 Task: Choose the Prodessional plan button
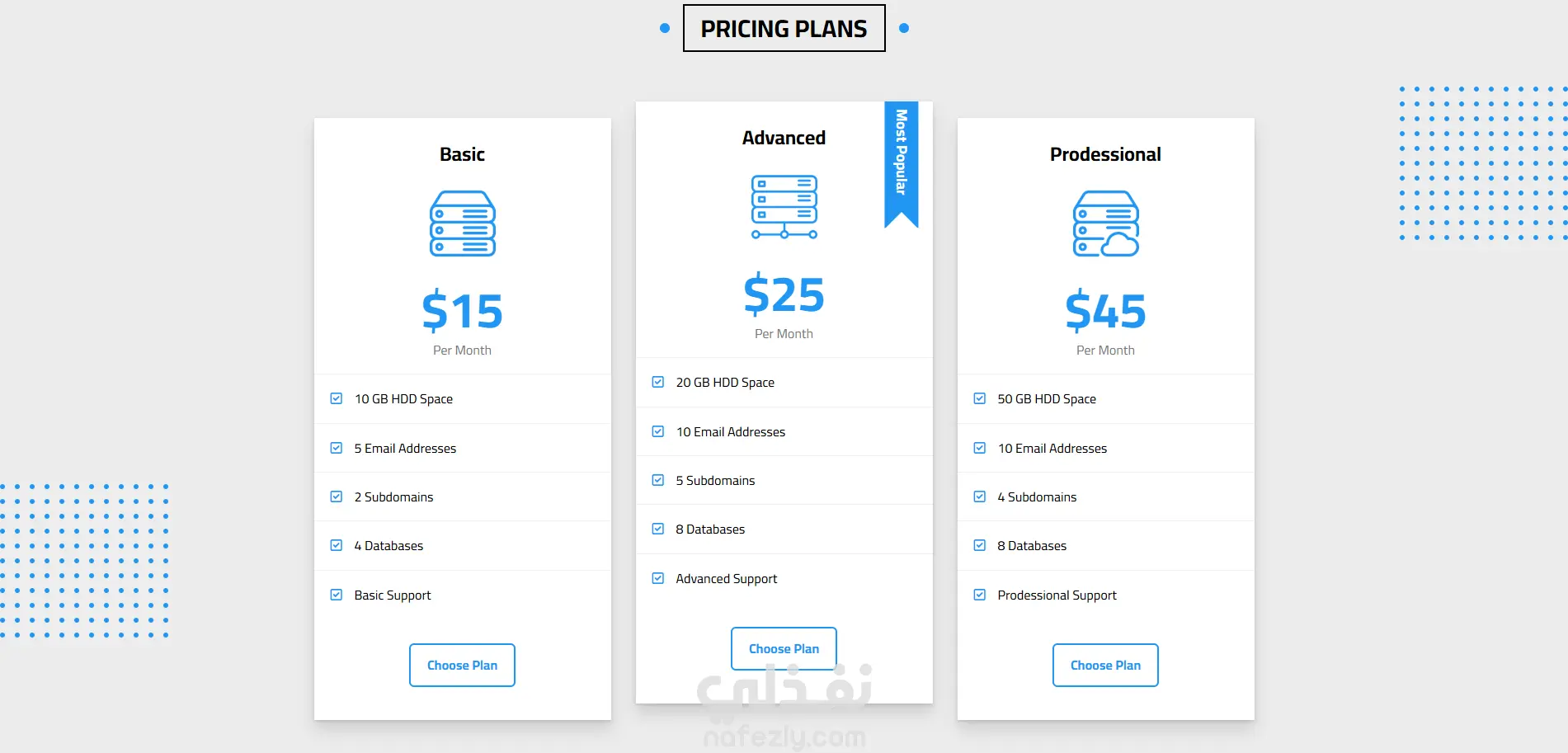(1105, 665)
